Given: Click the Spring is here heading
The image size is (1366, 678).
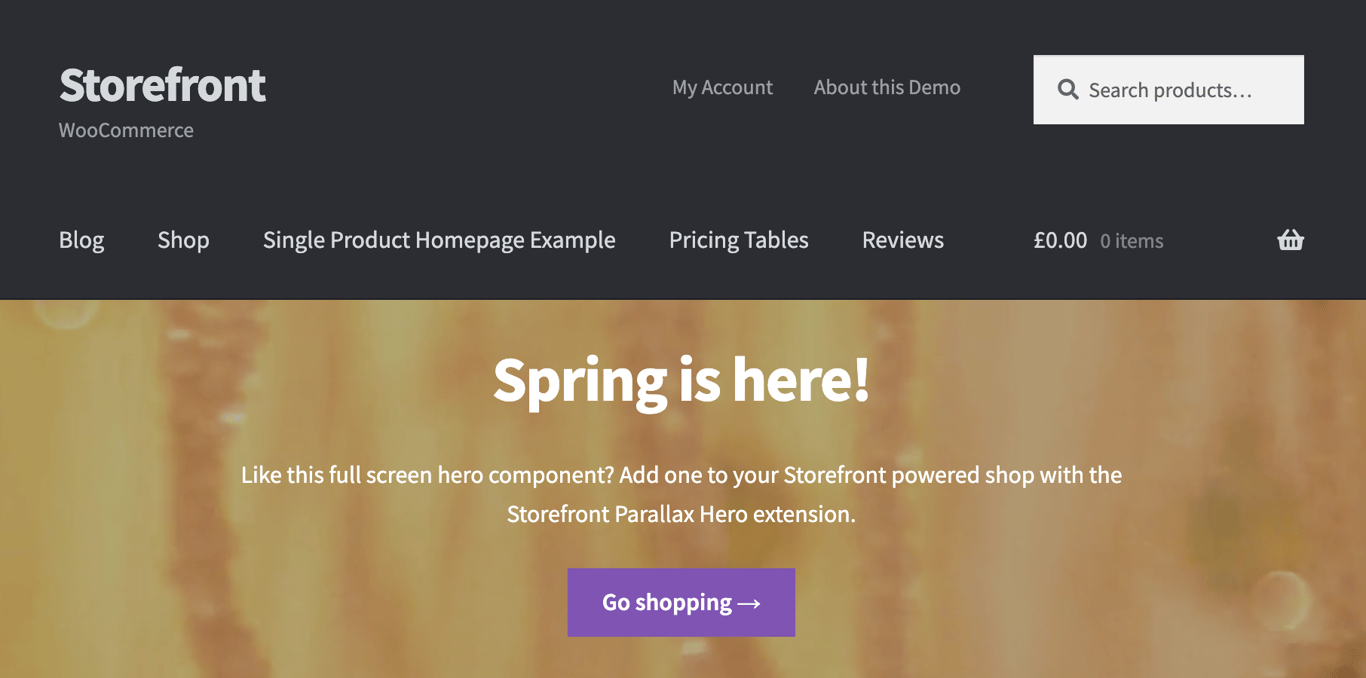Looking at the screenshot, I should (681, 380).
